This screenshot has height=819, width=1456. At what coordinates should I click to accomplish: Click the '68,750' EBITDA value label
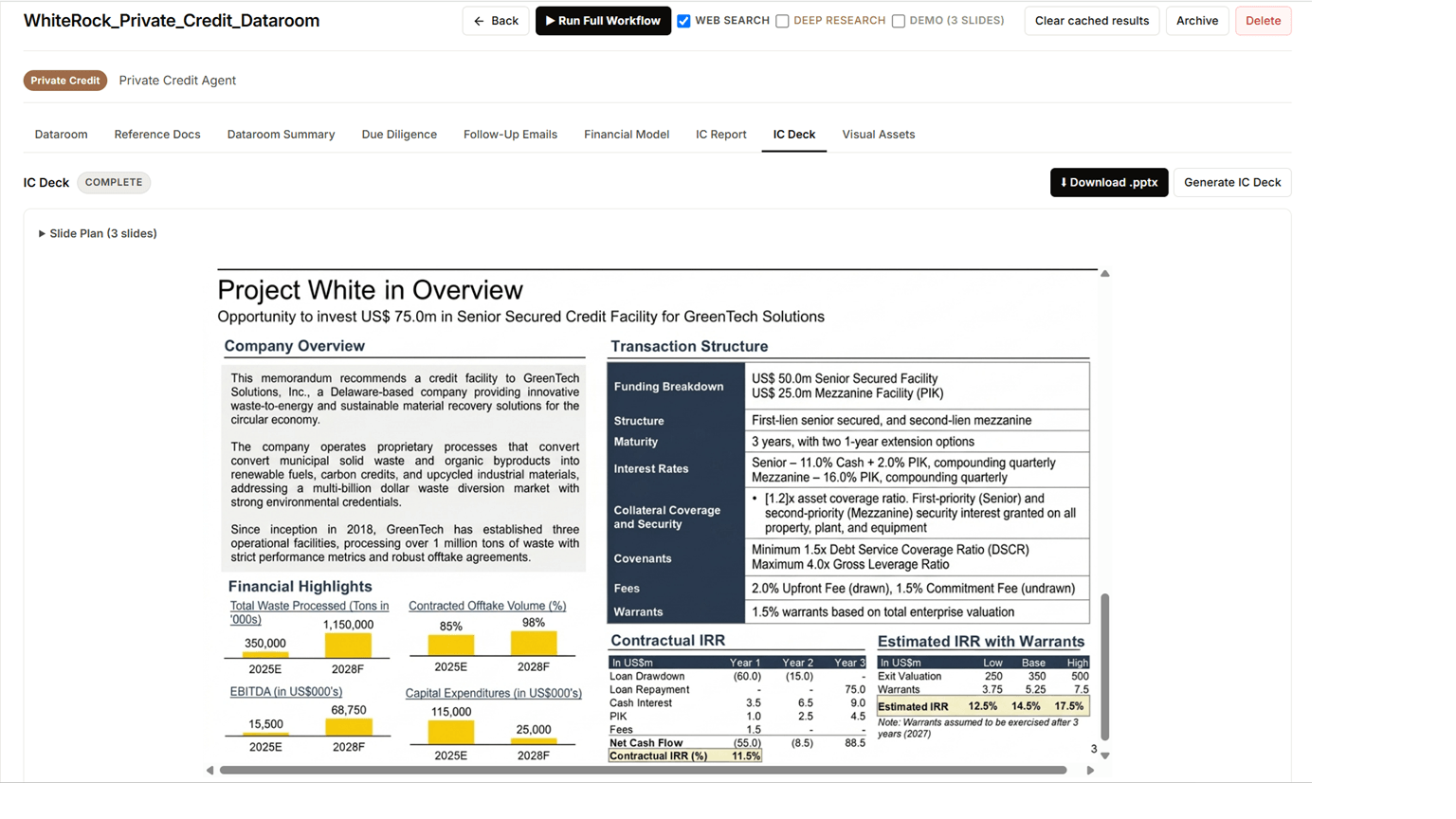pos(349,710)
